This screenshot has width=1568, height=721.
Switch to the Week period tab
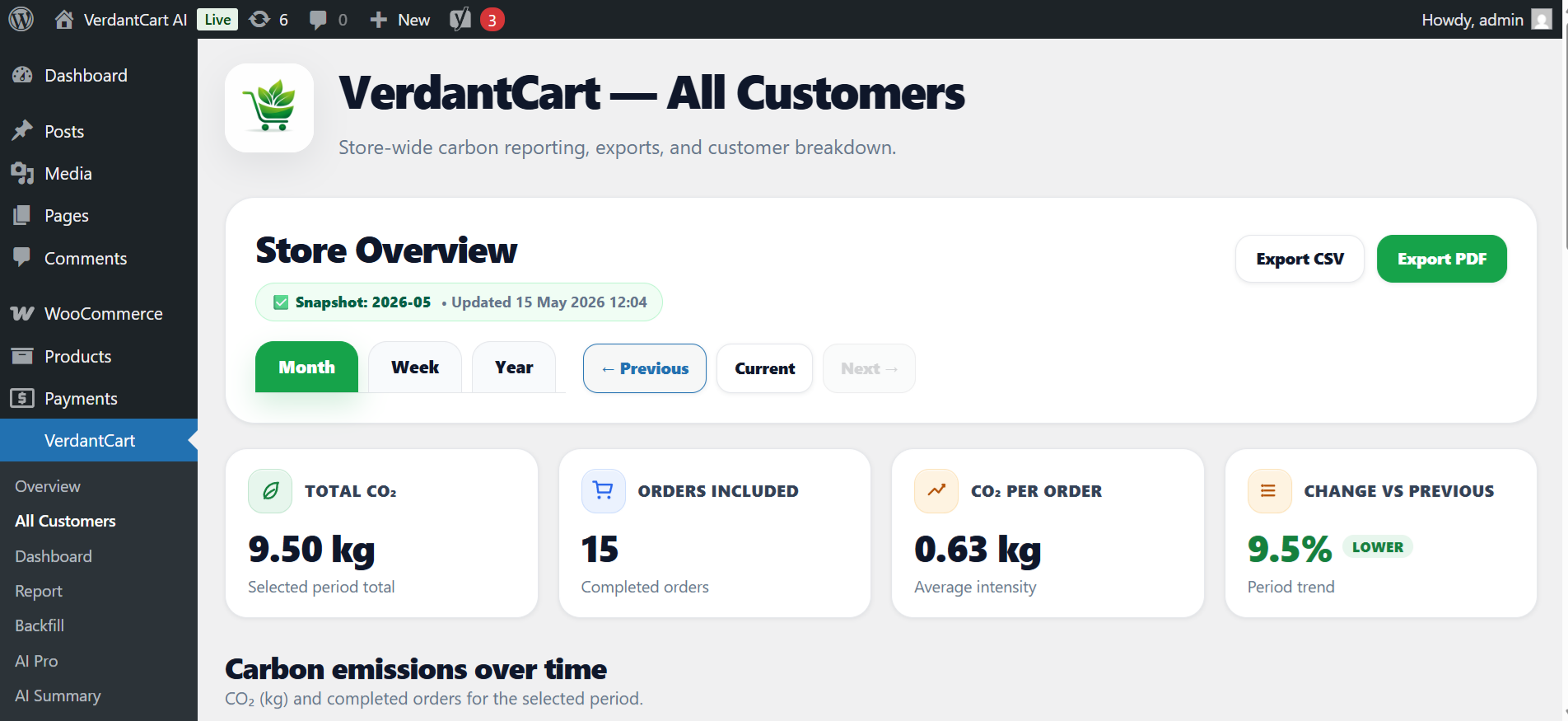click(x=415, y=368)
